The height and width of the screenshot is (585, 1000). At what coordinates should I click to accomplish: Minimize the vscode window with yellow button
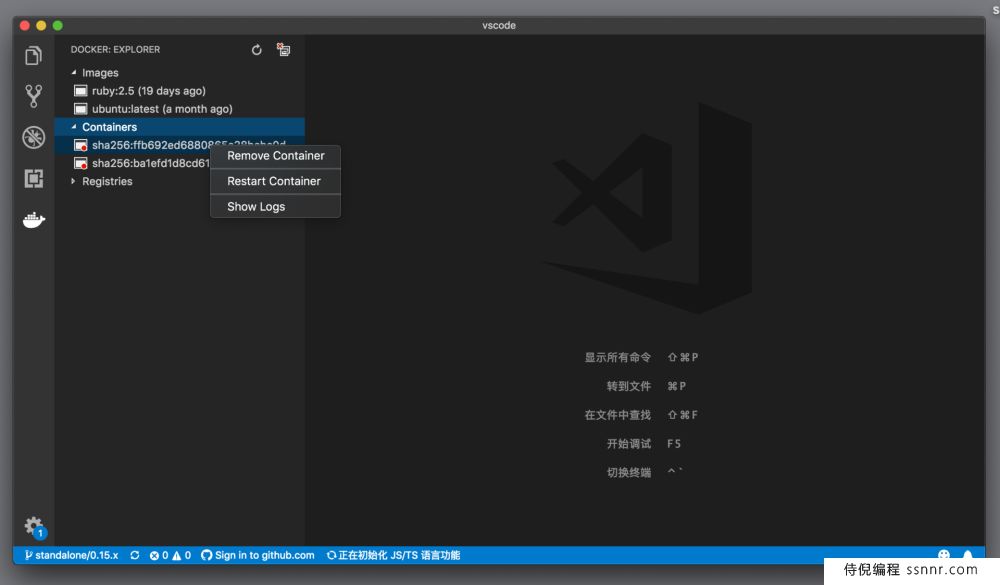pos(41,26)
